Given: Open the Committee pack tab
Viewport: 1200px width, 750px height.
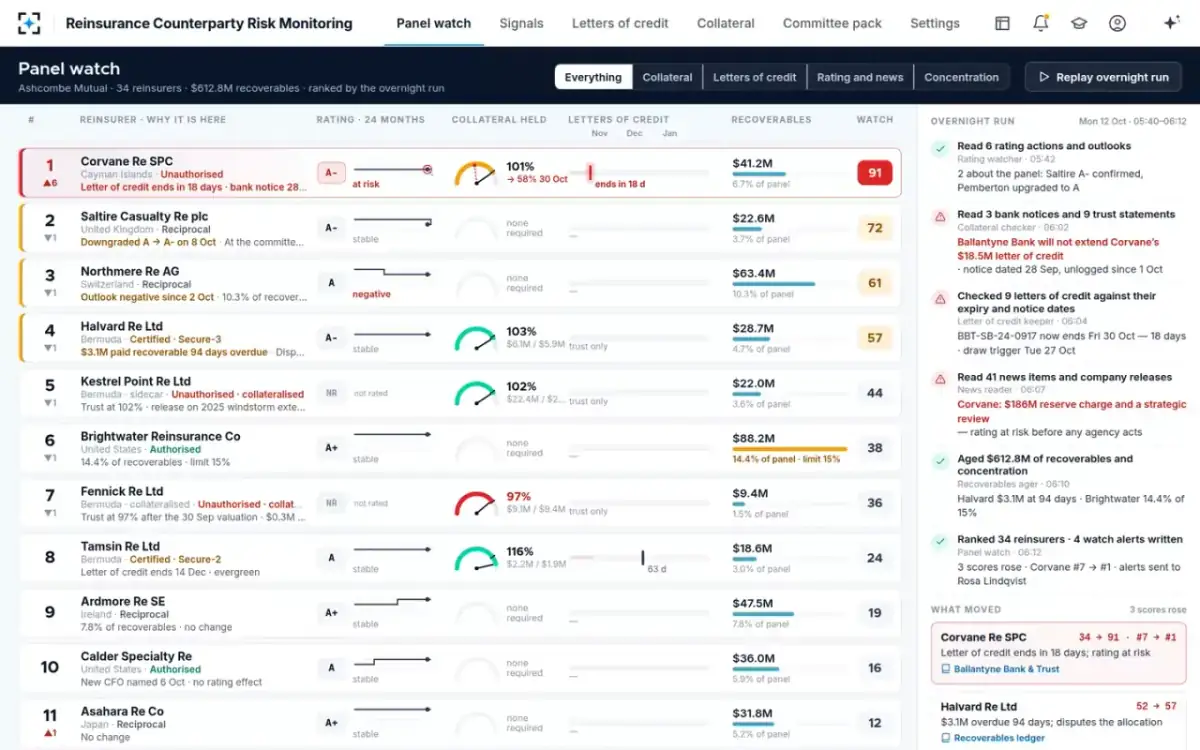Looking at the screenshot, I should point(832,23).
